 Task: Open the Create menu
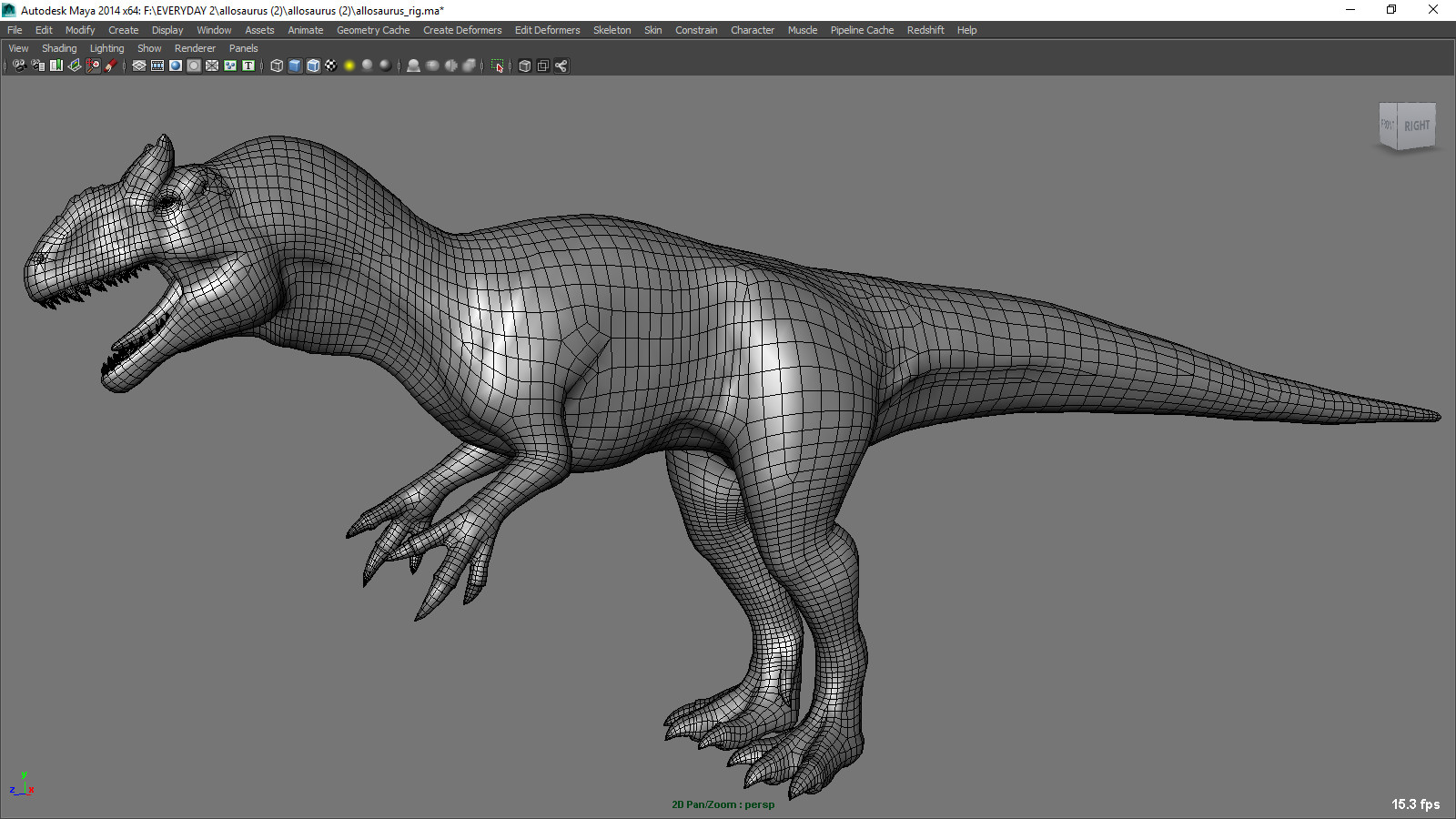pyautogui.click(x=124, y=30)
